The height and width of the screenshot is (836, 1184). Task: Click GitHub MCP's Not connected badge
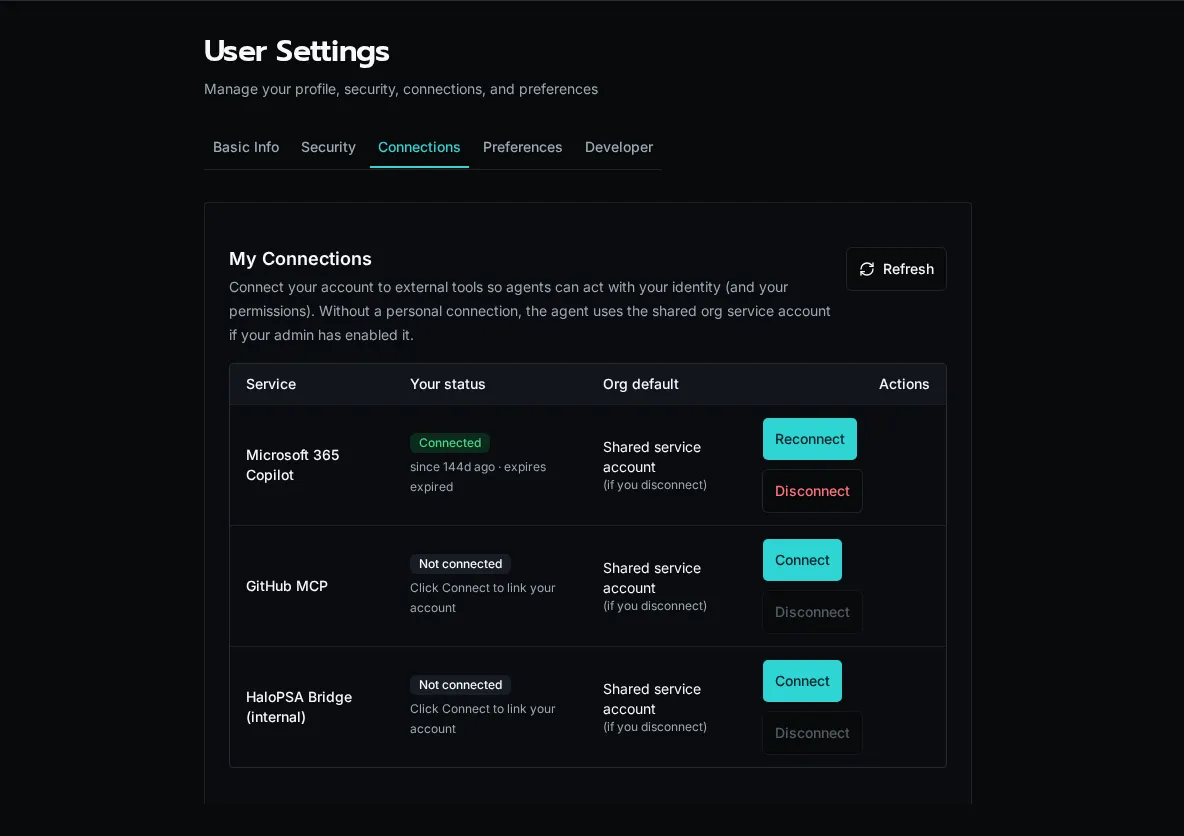click(460, 563)
